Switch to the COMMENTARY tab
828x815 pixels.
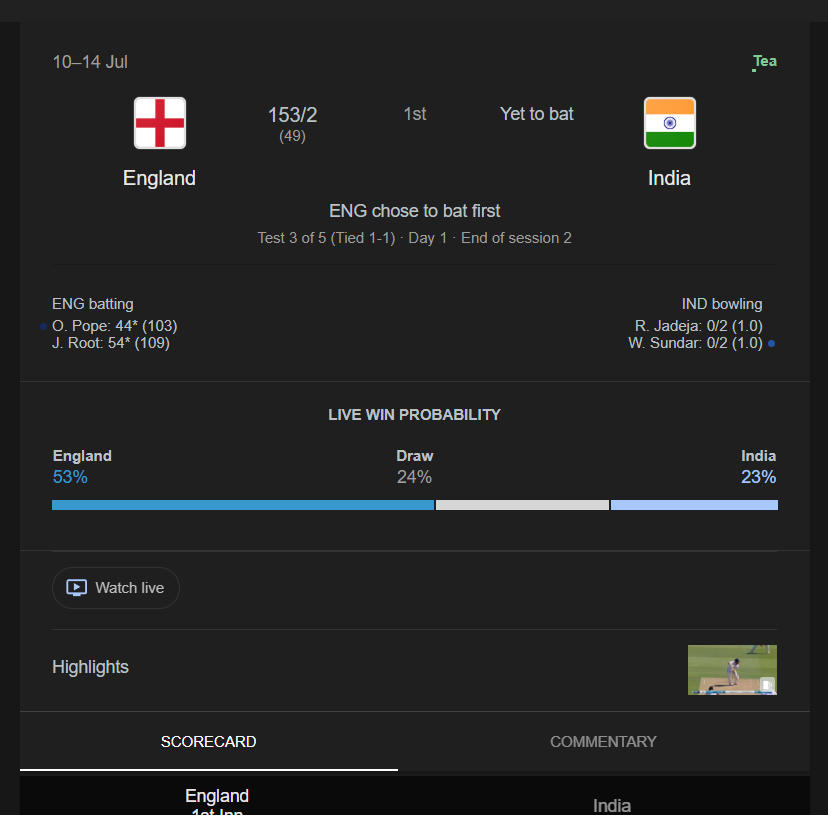point(603,742)
